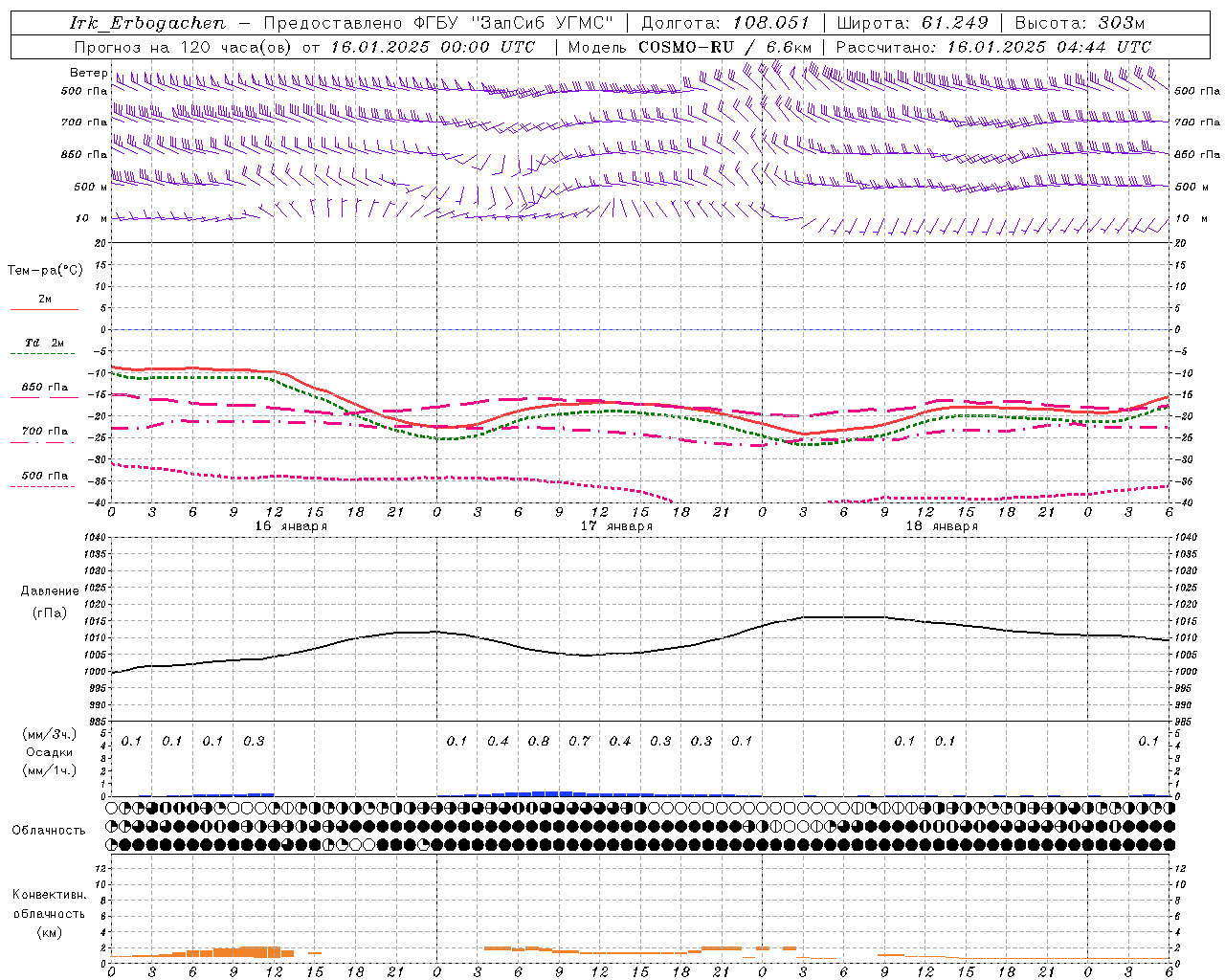Select the Тем-ра(°C) temperature panel label

coord(45,271)
